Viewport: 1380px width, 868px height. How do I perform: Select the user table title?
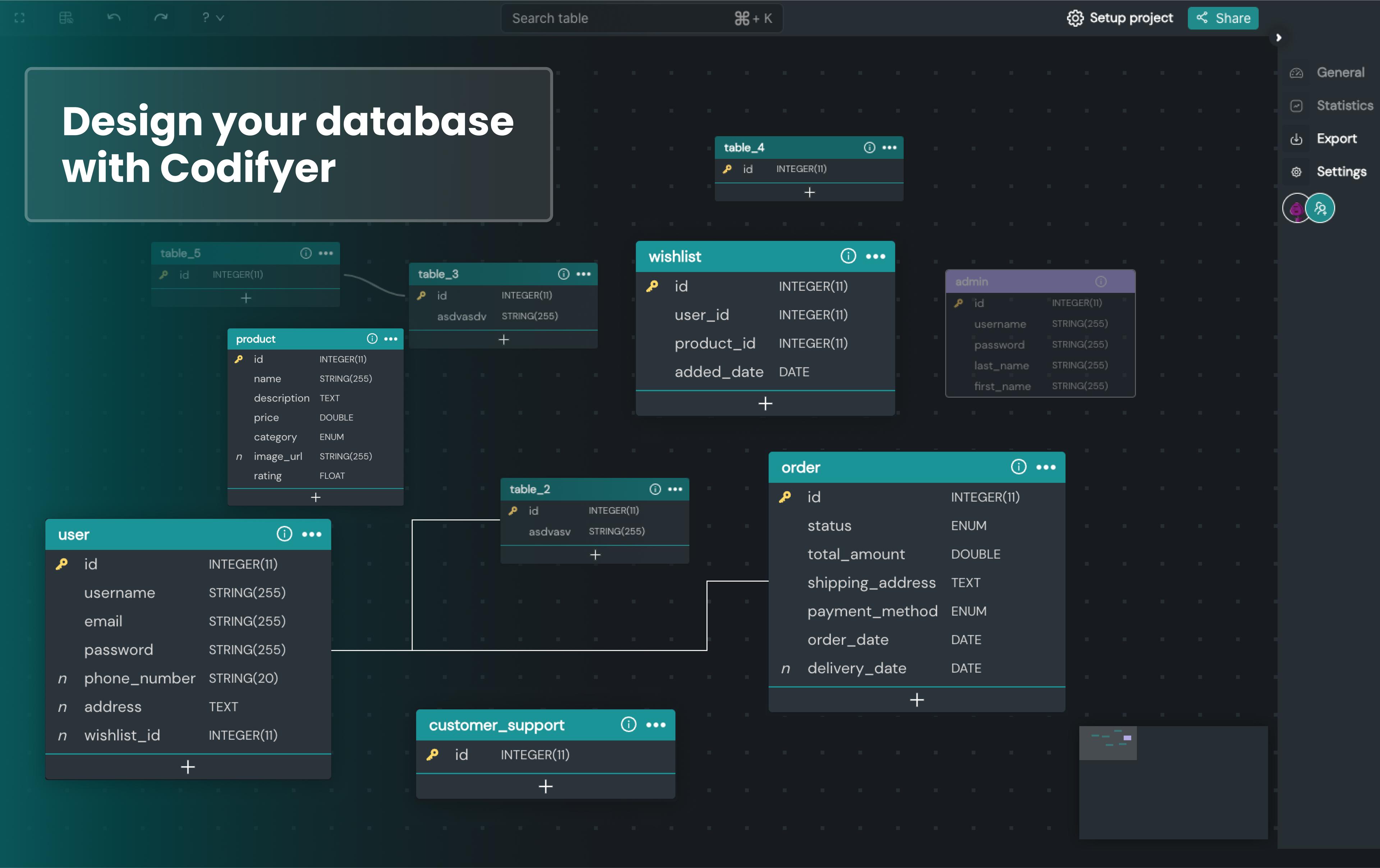click(x=74, y=535)
